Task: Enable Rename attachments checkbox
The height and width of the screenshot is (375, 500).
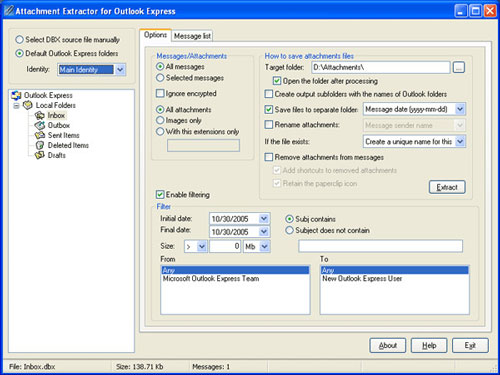Action: click(x=269, y=125)
